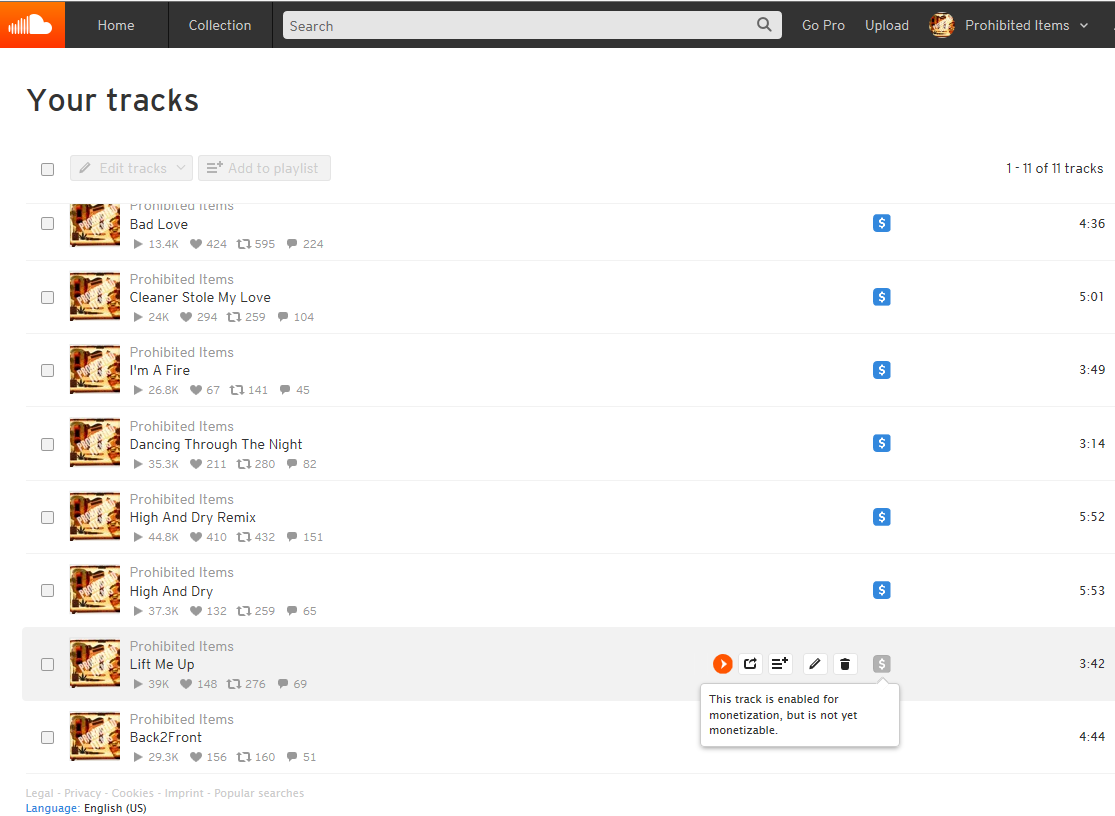Open the Bad Love track artwork thumbnail
Image resolution: width=1115 pixels, height=816 pixels.
pyautogui.click(x=95, y=225)
